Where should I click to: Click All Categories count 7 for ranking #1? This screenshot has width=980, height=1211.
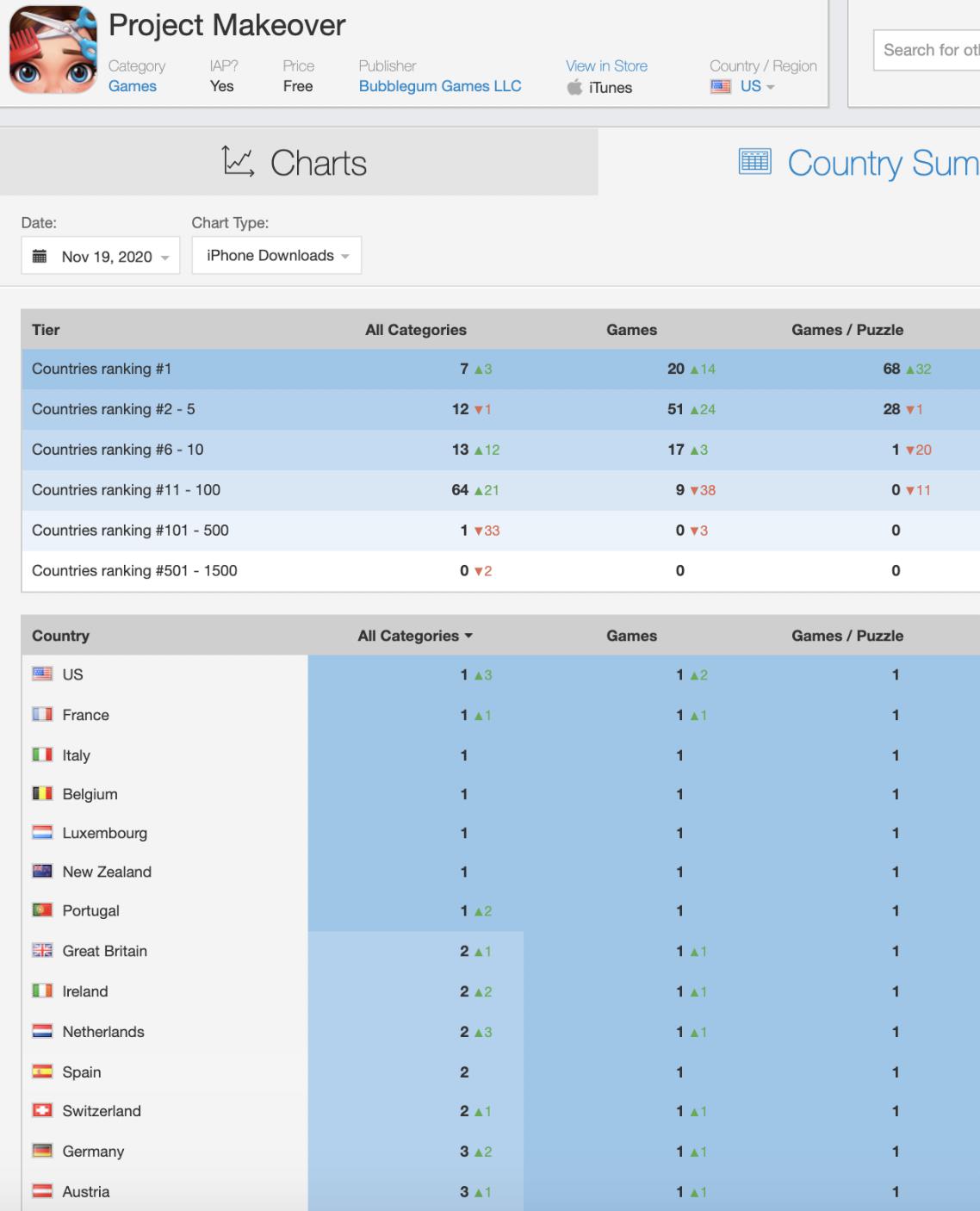pos(464,369)
